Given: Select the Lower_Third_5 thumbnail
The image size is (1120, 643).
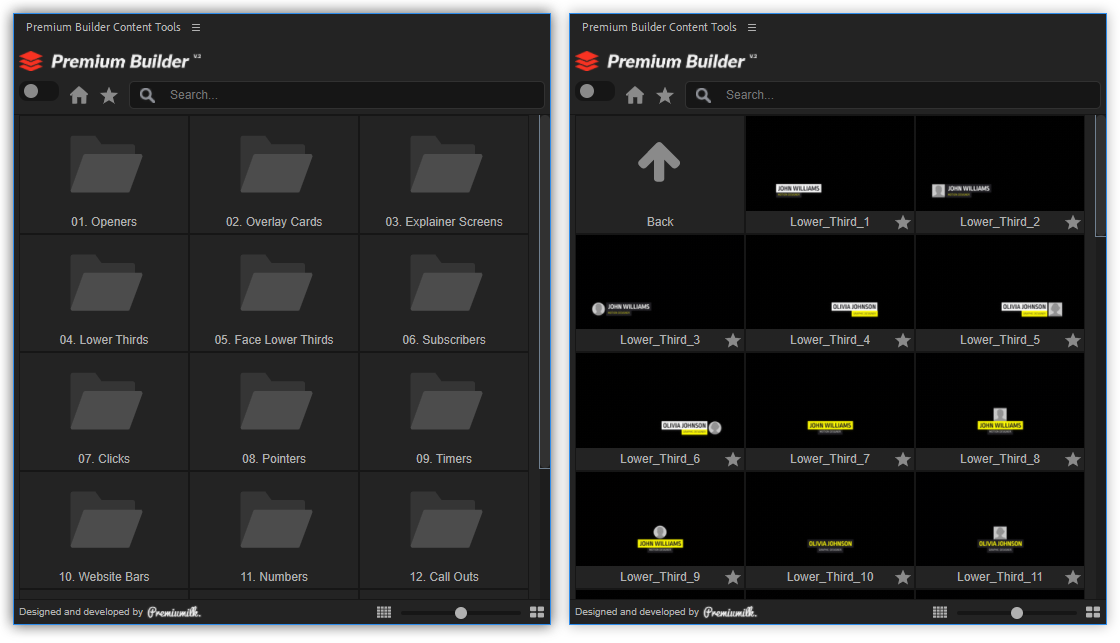Looking at the screenshot, I should 1000,282.
